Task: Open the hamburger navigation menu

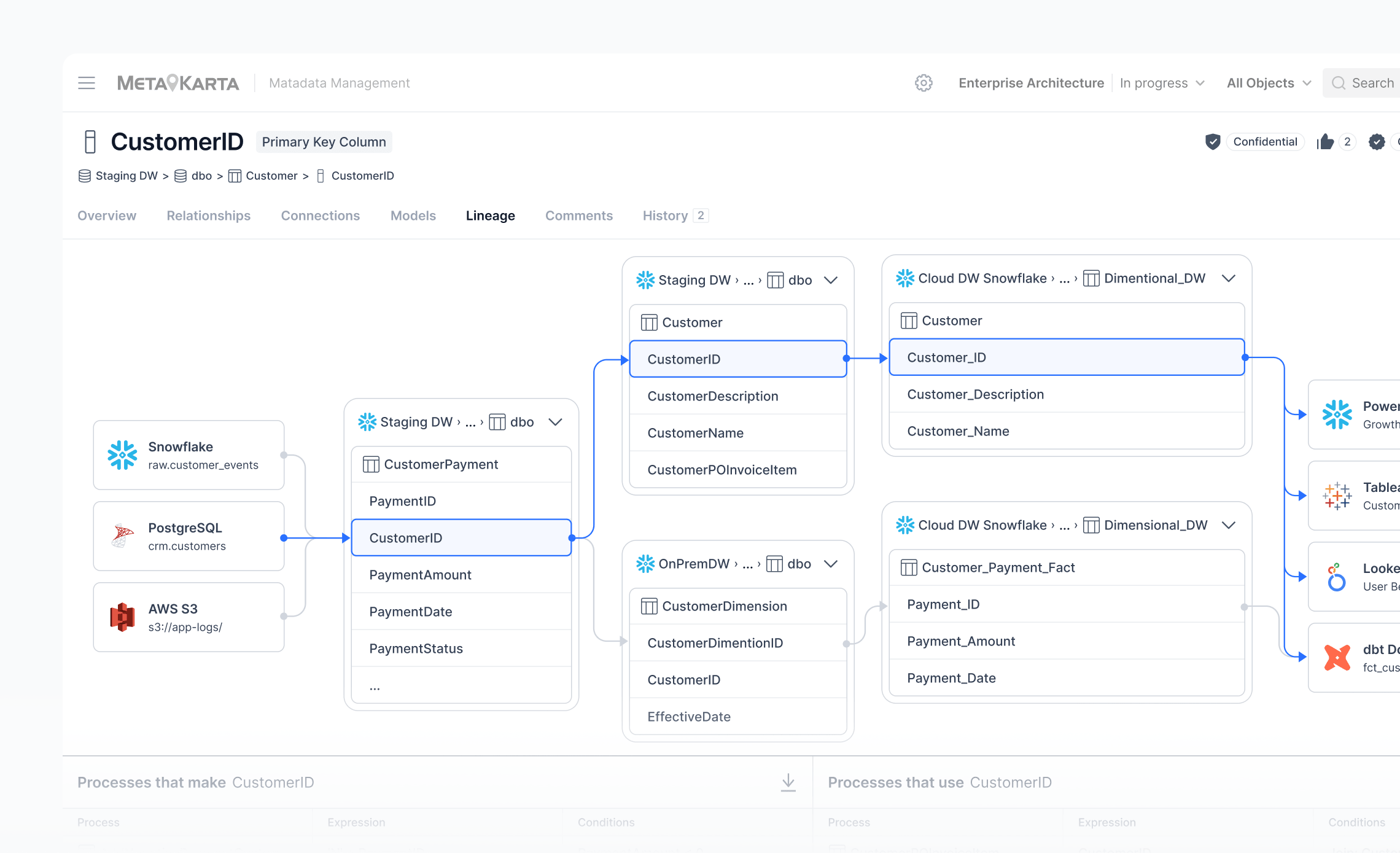Action: tap(87, 83)
